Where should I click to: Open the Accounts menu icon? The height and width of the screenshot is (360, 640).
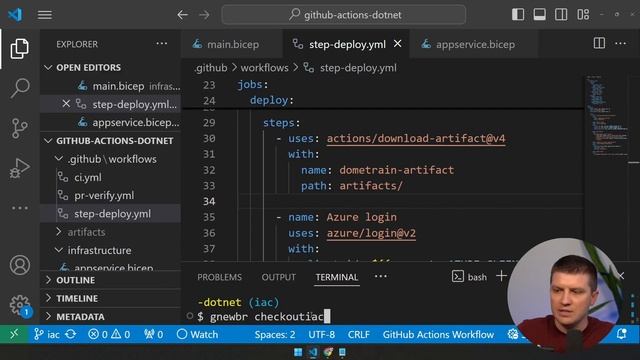click(x=19, y=265)
